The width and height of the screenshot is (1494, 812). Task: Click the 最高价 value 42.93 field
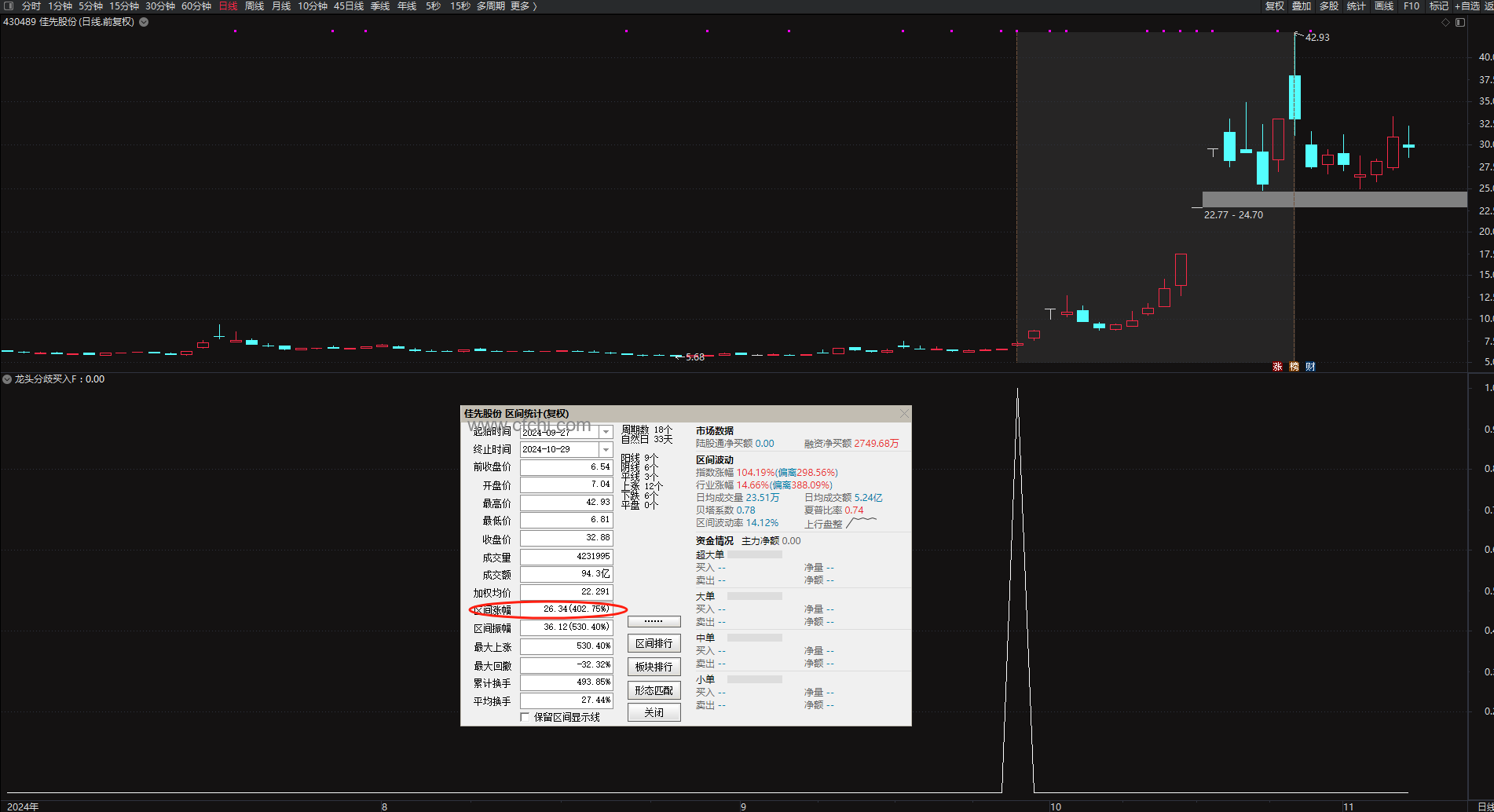[566, 503]
